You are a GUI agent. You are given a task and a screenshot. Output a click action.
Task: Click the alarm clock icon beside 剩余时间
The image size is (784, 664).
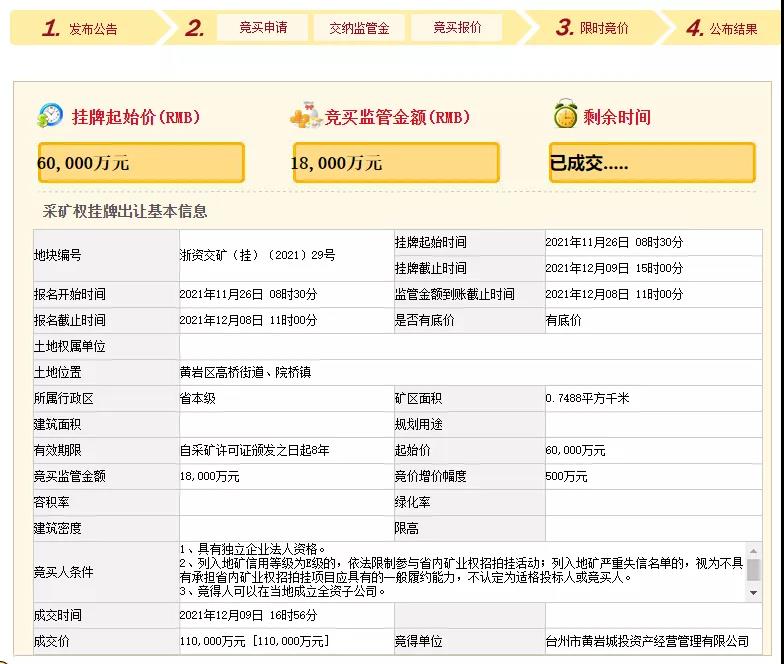click(566, 116)
